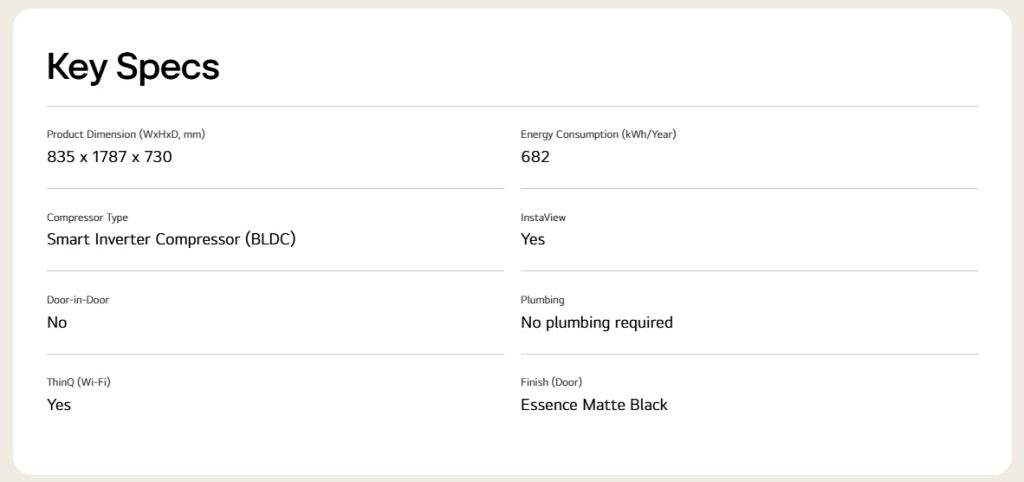Select the 835 x 1787 x 730 value

[109, 156]
